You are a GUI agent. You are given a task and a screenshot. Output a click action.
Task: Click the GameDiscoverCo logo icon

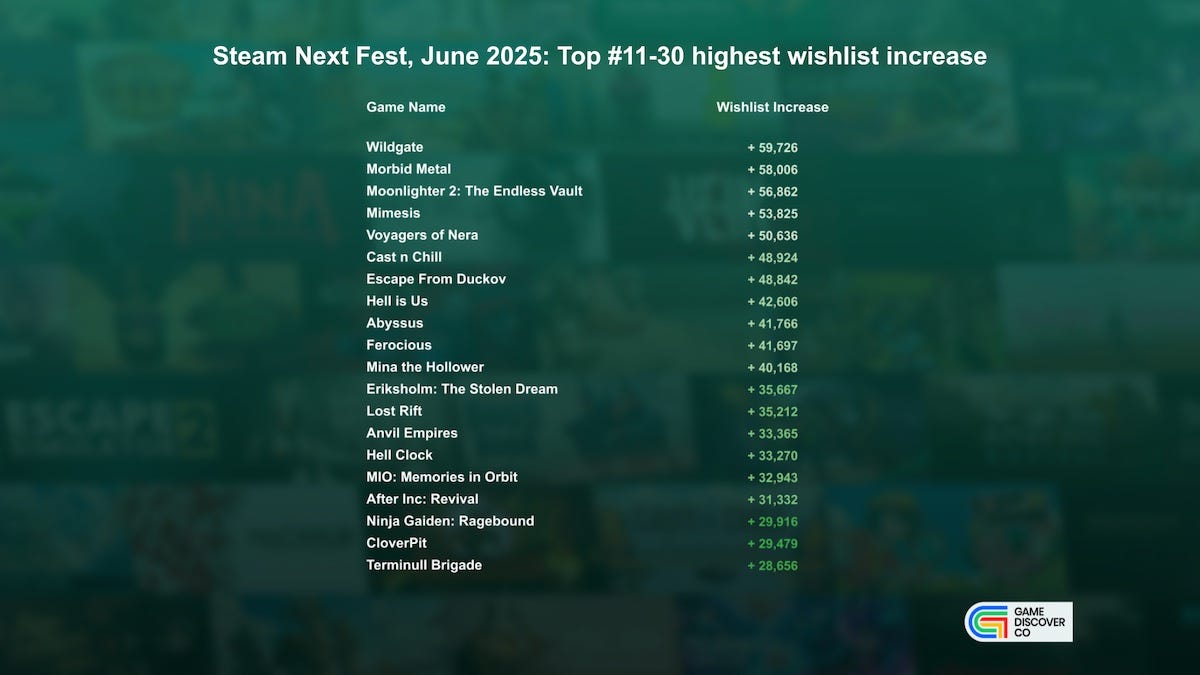(x=987, y=622)
